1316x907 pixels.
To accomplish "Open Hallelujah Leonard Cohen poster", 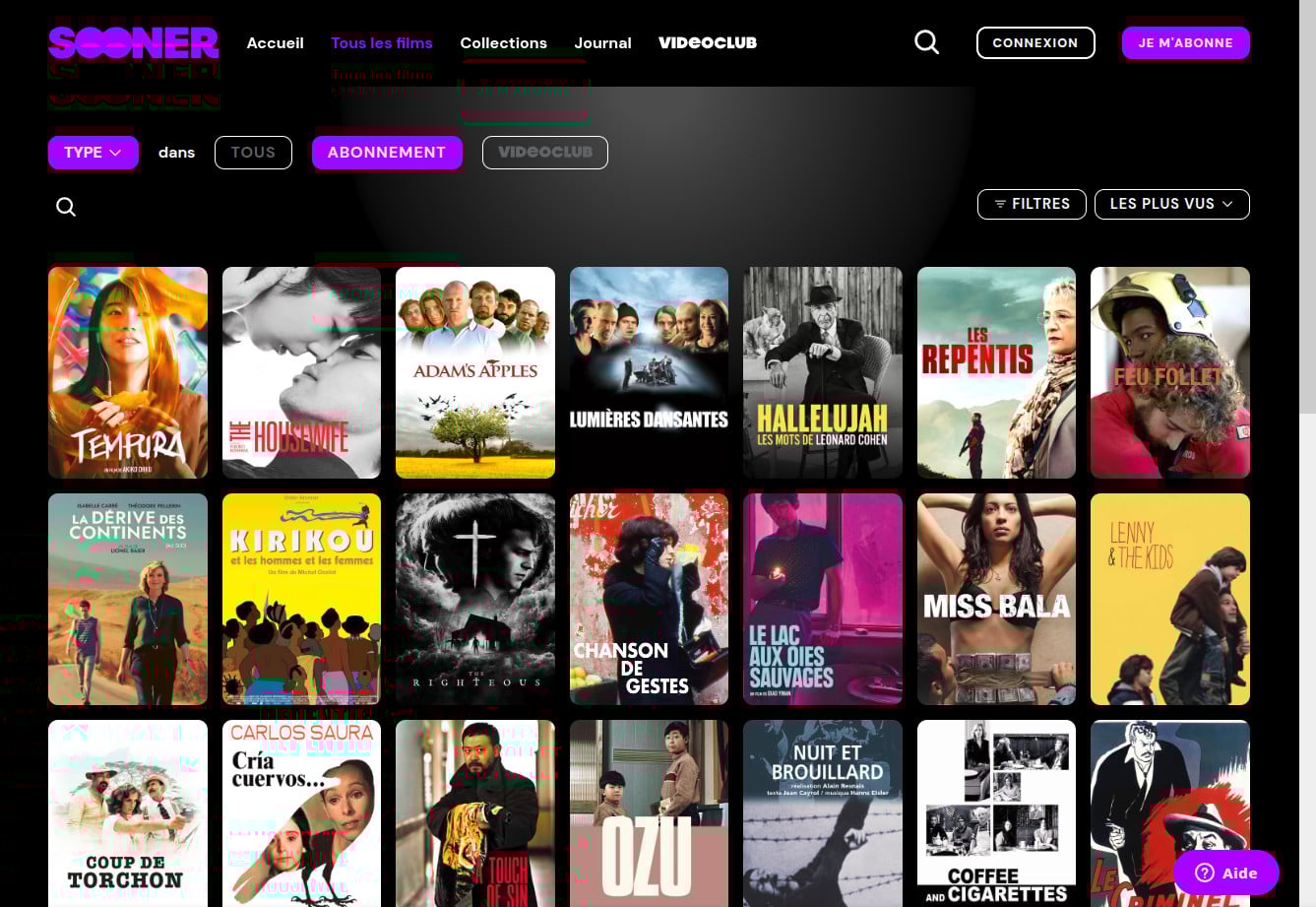I will [822, 372].
